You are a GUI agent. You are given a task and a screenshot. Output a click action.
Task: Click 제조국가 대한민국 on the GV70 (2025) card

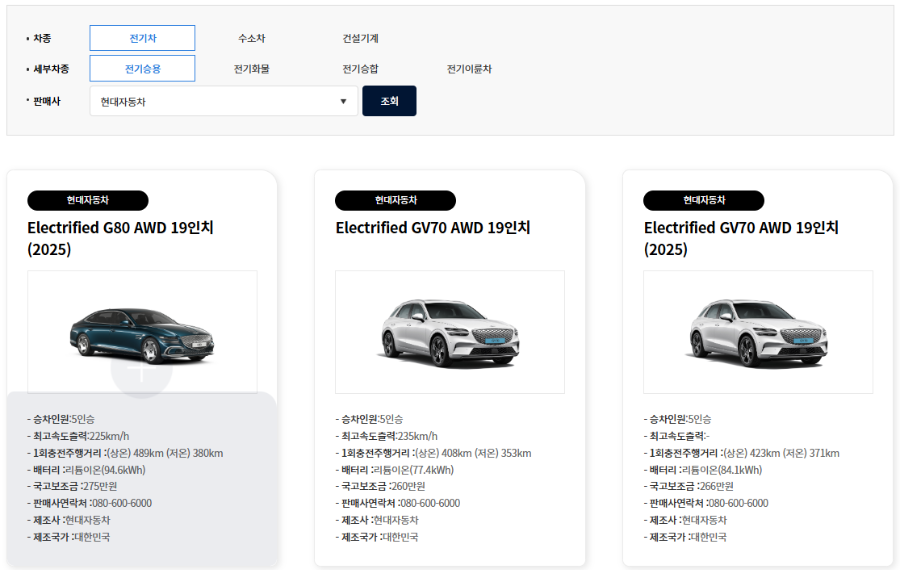coord(685,537)
